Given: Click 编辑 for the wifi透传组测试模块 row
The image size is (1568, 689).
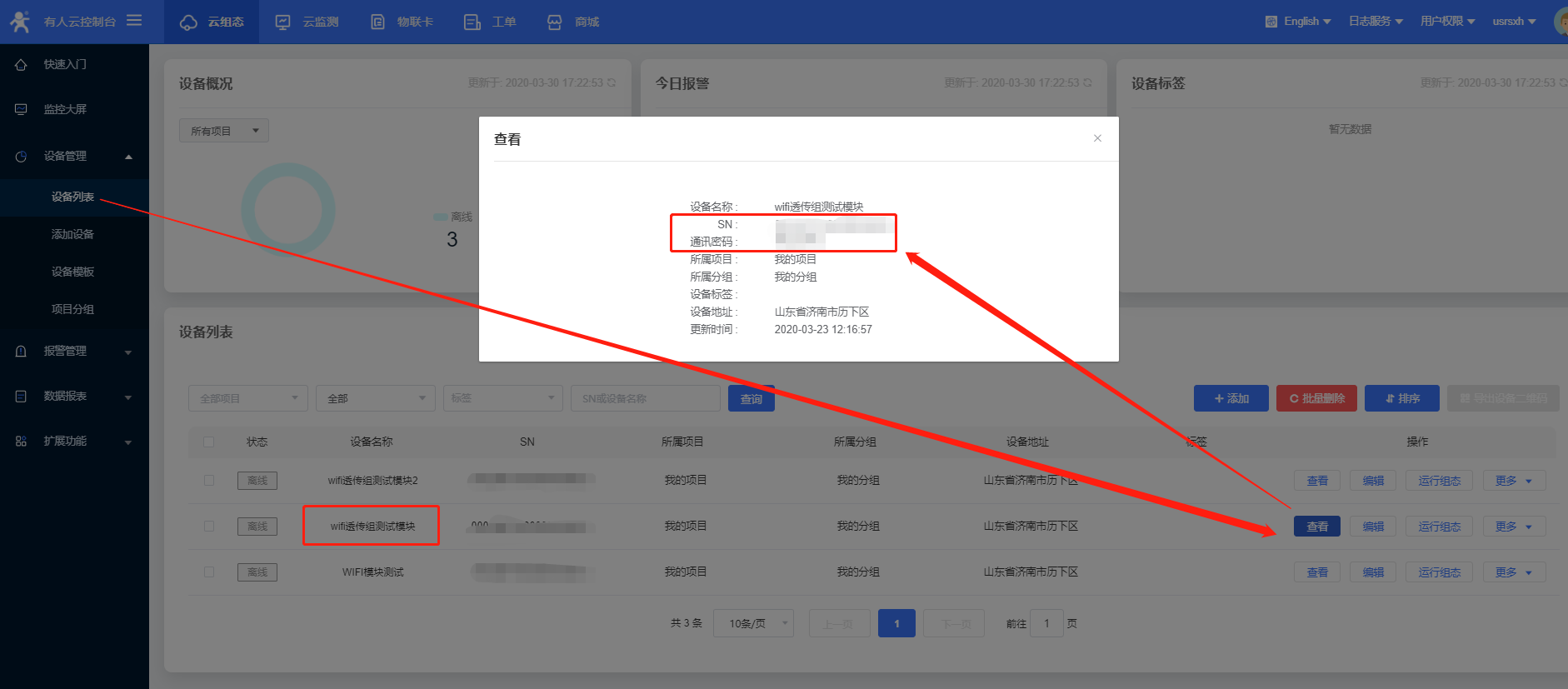Looking at the screenshot, I should coord(1372,527).
